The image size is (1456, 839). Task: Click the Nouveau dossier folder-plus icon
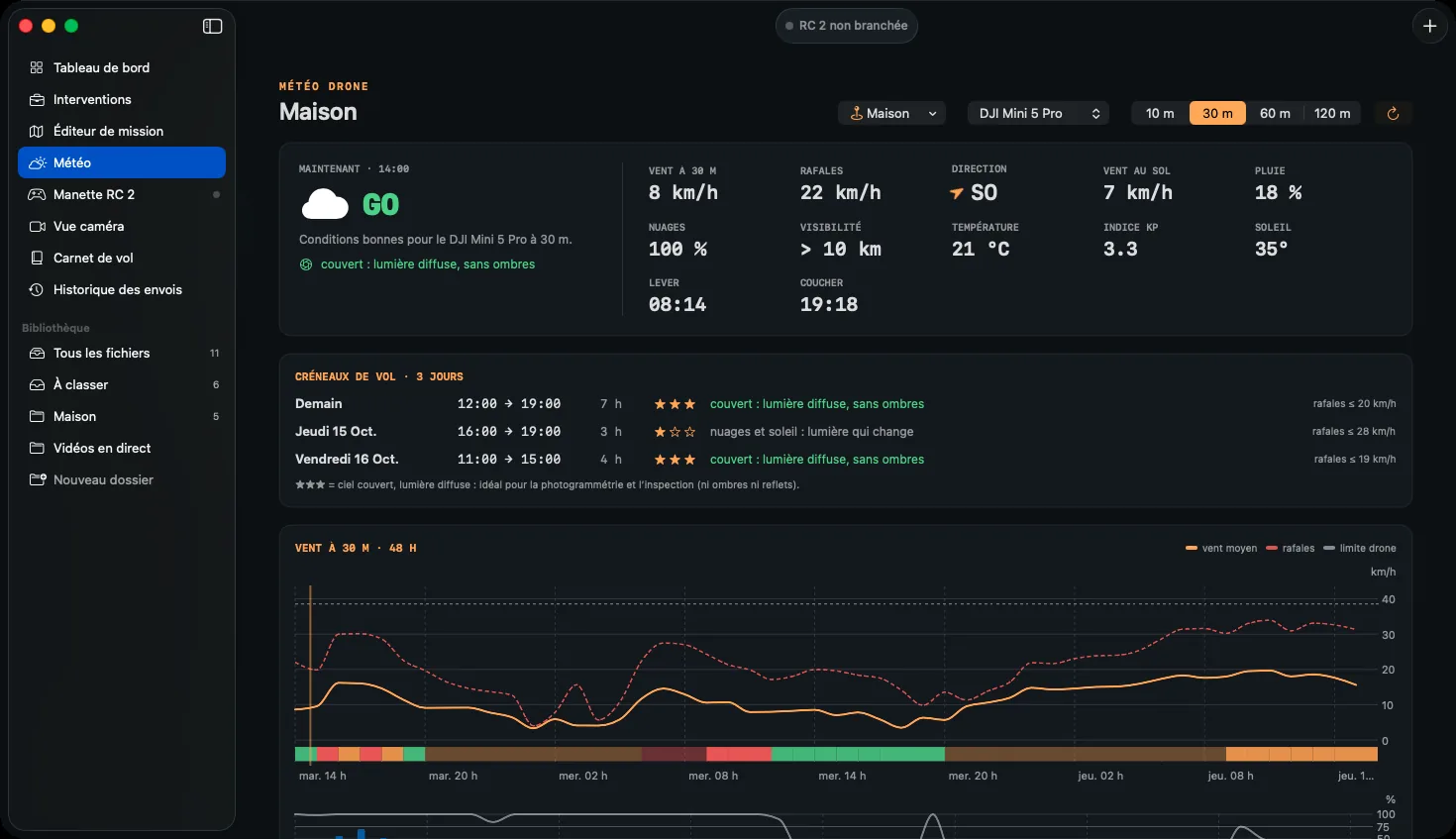(38, 479)
